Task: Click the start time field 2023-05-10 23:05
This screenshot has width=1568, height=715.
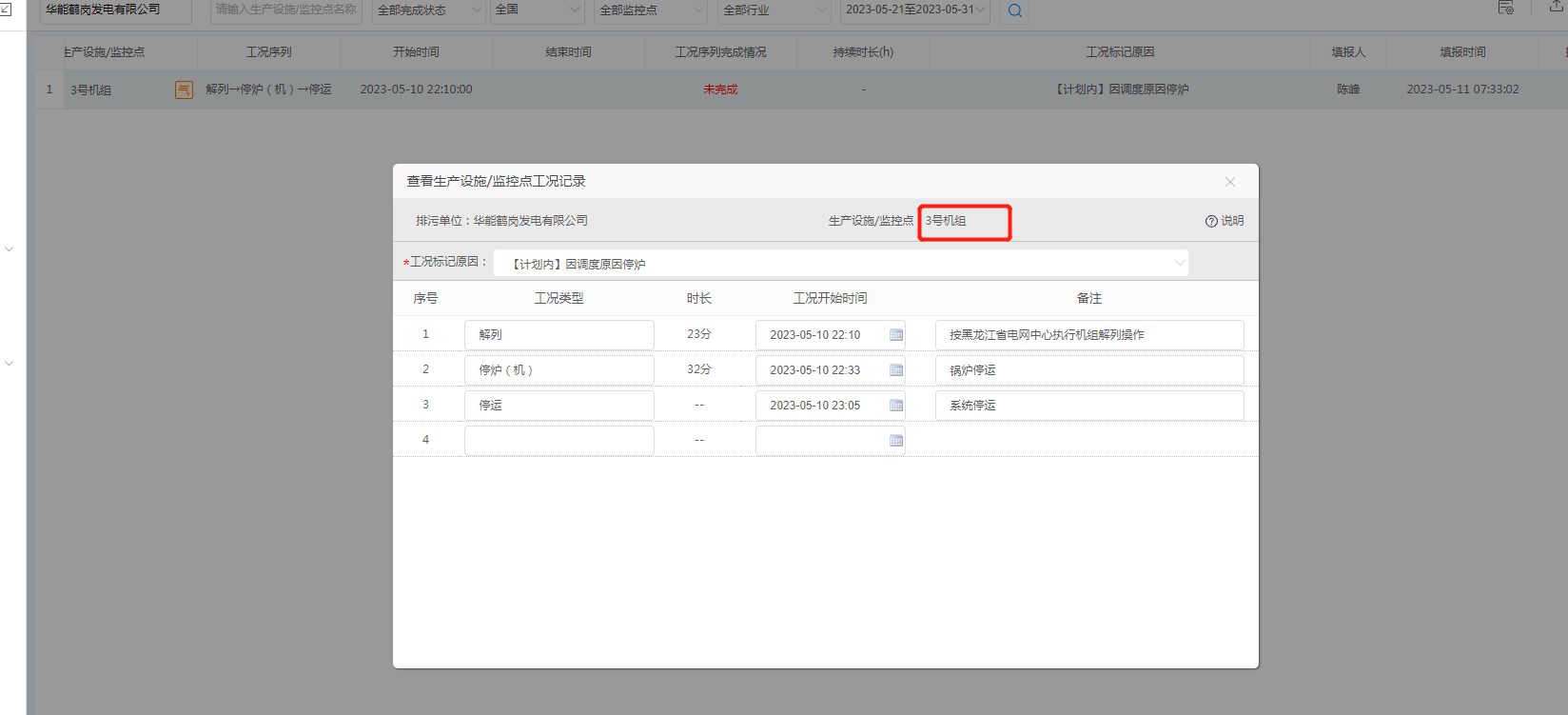Action: click(x=831, y=406)
